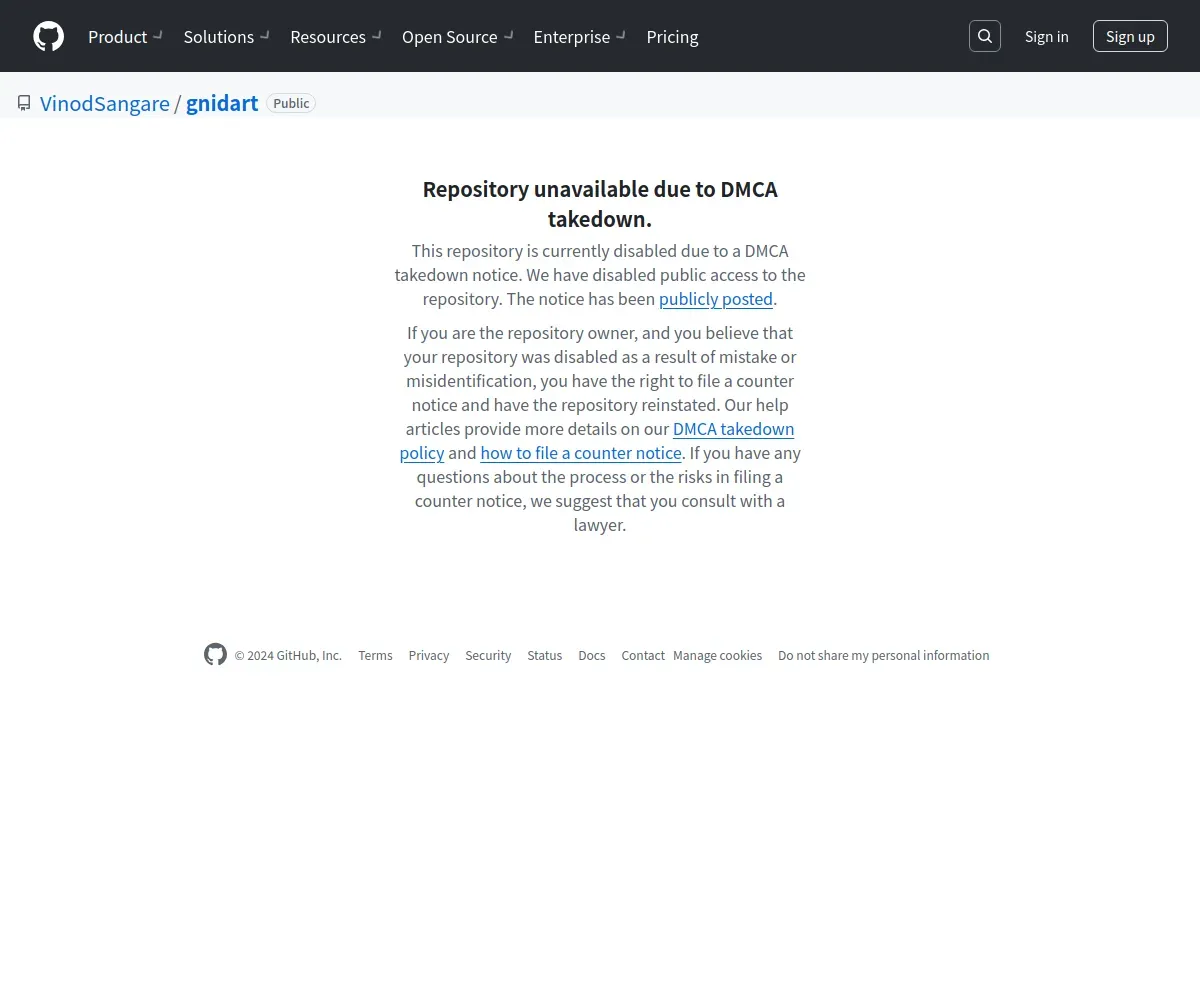
Task: Open the VinodSangare owner profile link
Action: [105, 103]
